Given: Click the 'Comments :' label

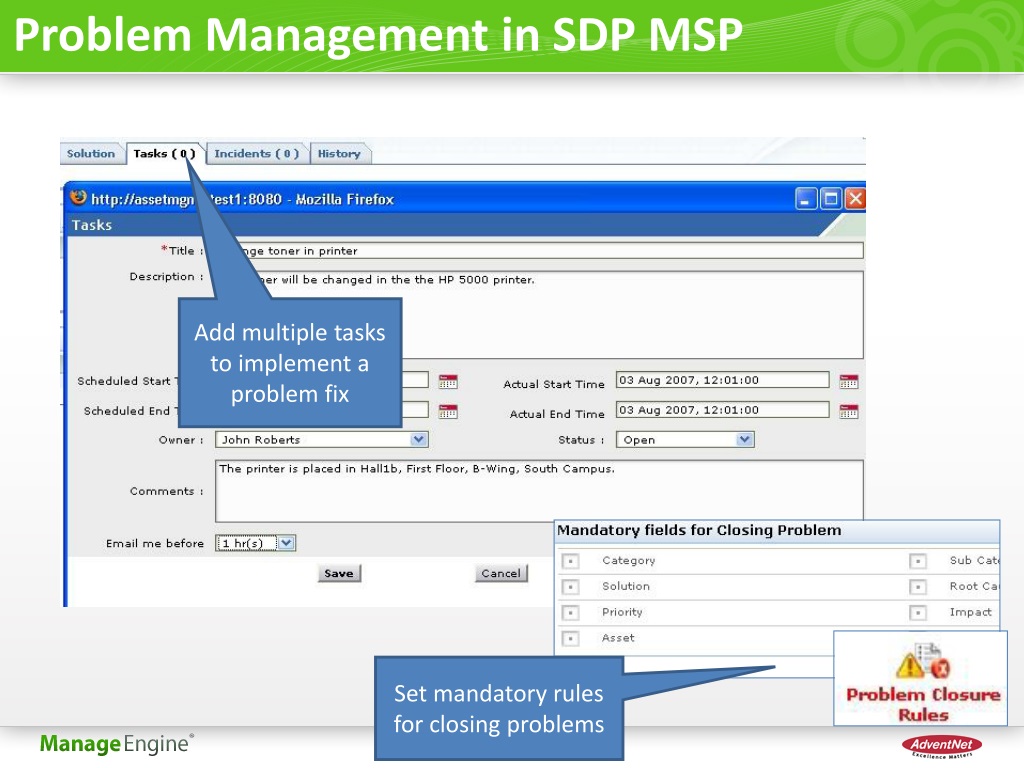Looking at the screenshot, I should tap(167, 491).
